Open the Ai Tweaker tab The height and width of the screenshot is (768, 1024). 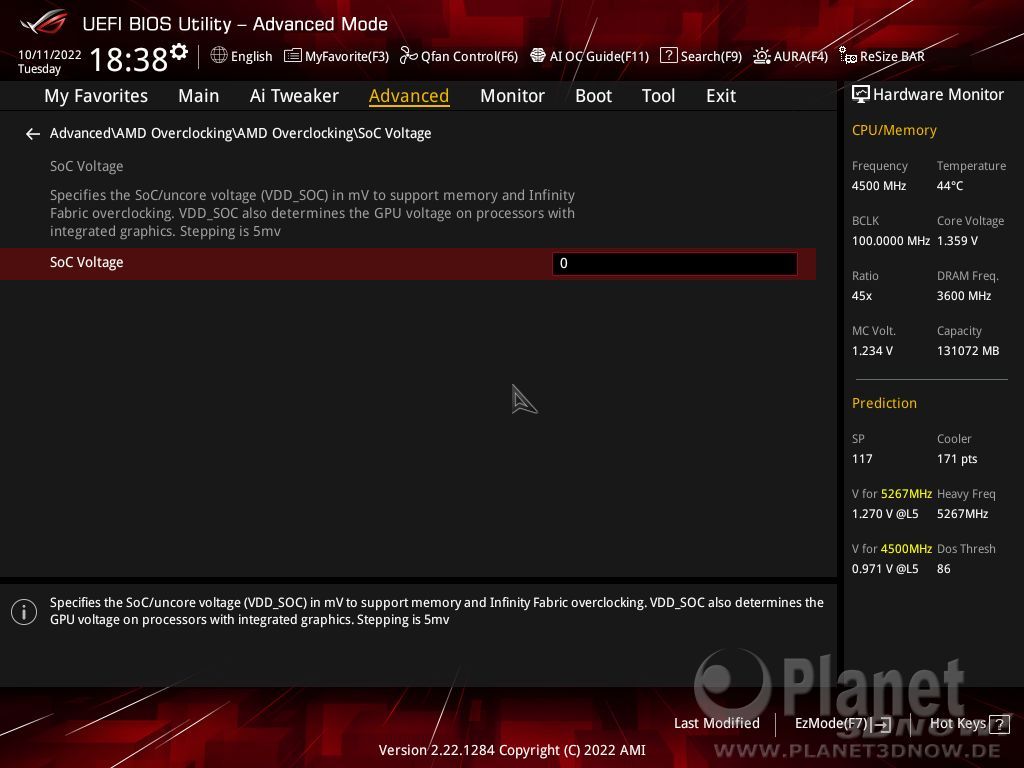pos(294,96)
